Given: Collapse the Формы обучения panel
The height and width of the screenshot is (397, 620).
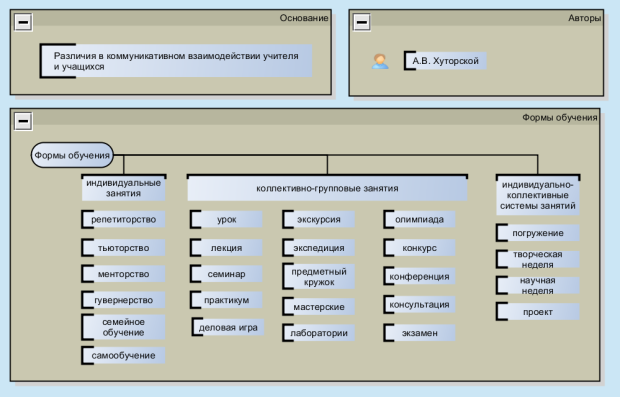Looking at the screenshot, I should tap(23, 121).
